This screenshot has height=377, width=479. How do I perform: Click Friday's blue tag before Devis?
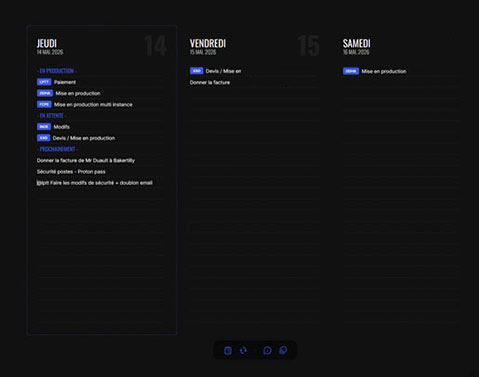(x=196, y=71)
